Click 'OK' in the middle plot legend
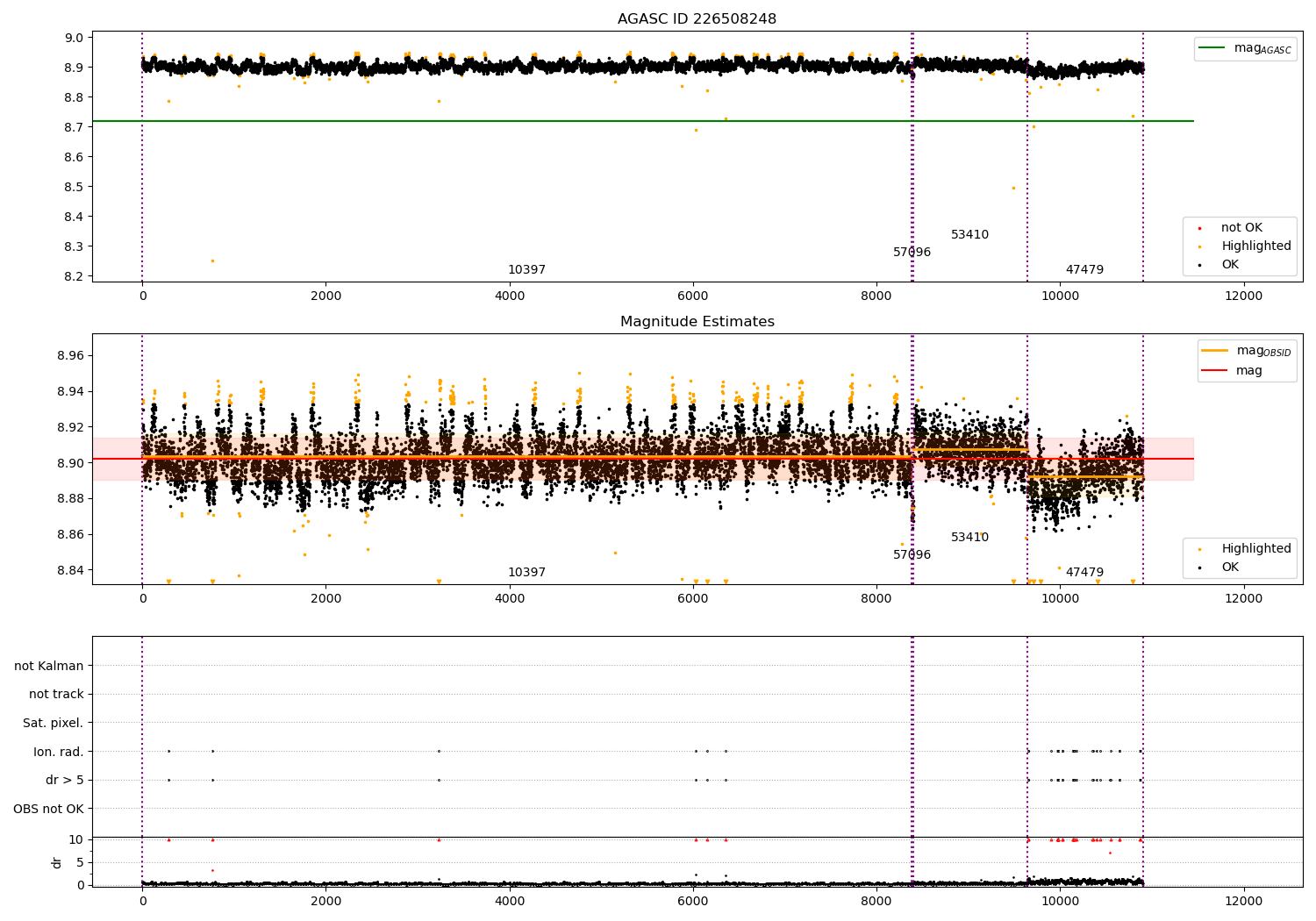Image resolution: width=1316 pixels, height=921 pixels. (x=1230, y=568)
